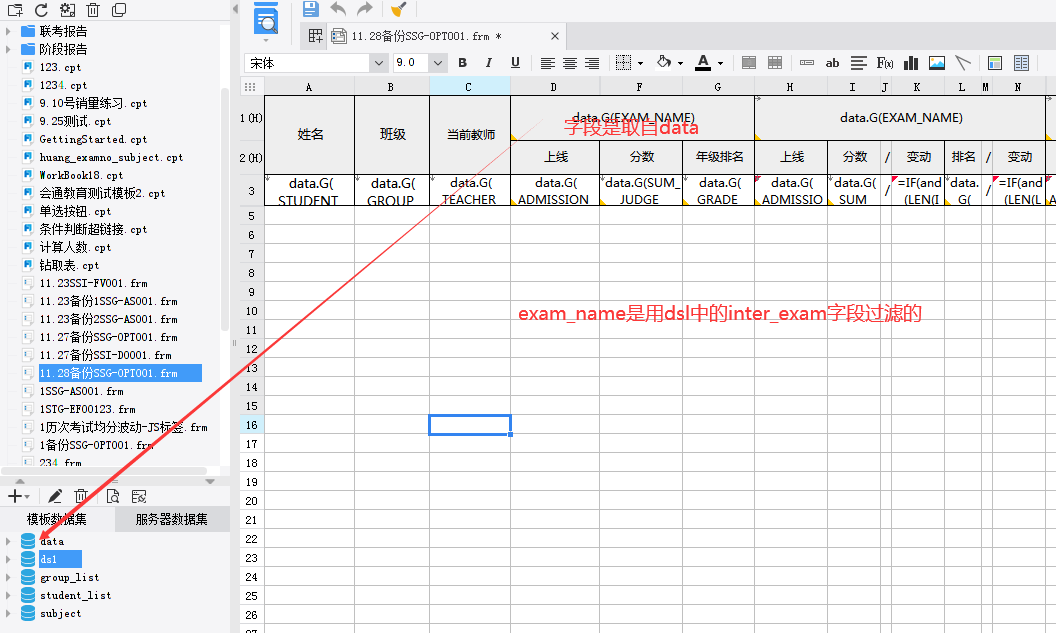
Task: Undo the last action
Action: 338,9
